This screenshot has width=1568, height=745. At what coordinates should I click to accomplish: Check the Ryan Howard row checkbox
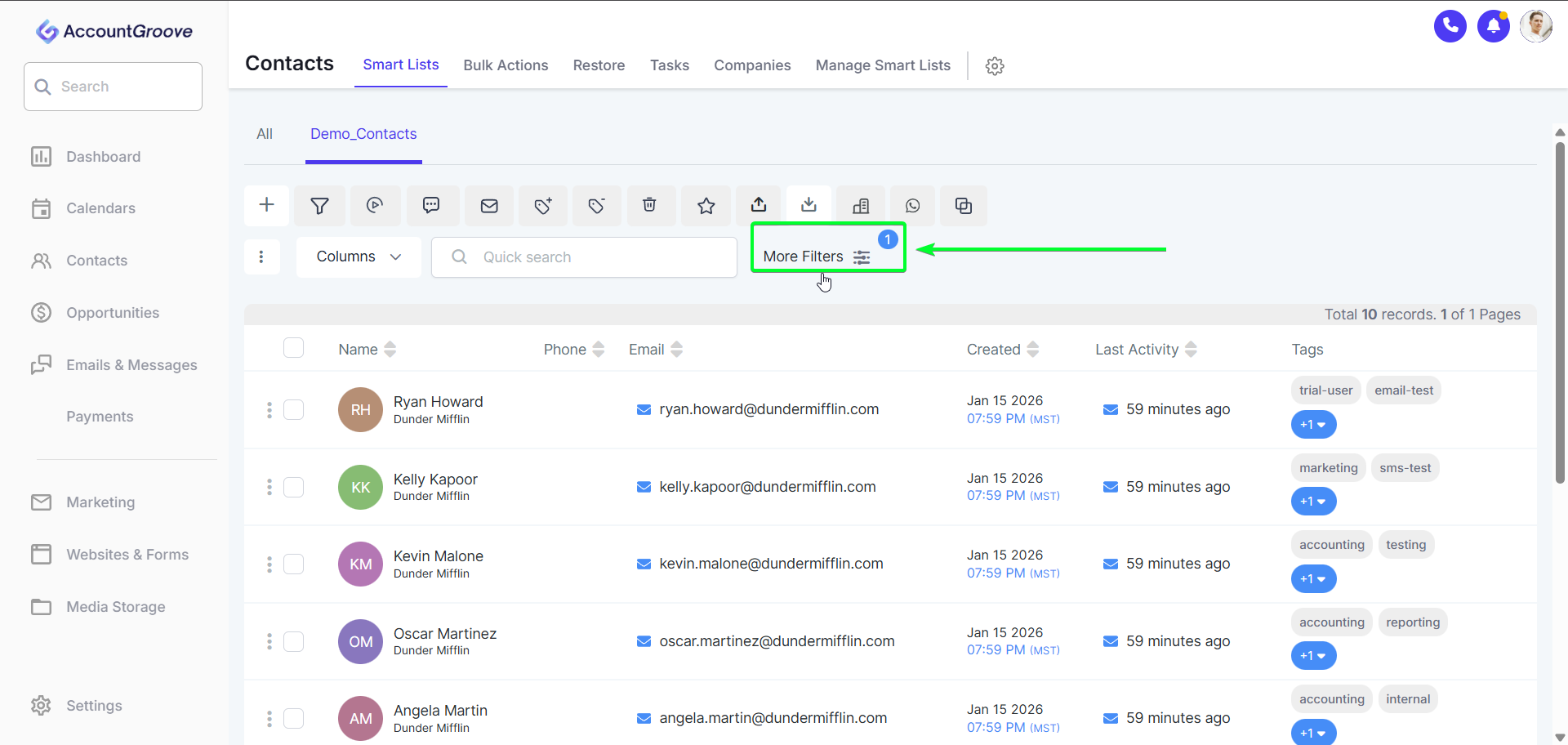pyautogui.click(x=294, y=410)
